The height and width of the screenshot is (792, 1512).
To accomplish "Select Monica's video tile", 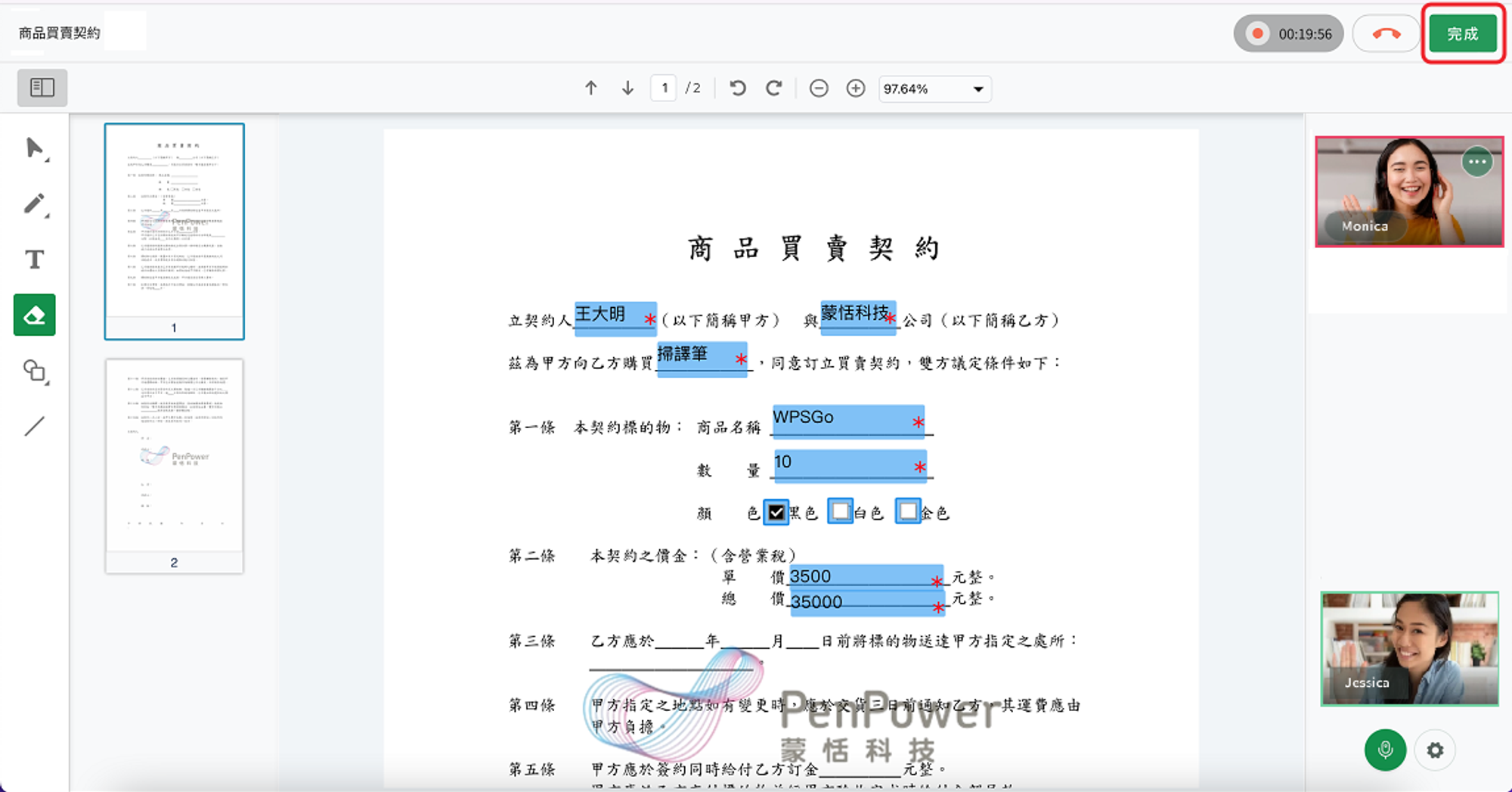I will click(1409, 191).
